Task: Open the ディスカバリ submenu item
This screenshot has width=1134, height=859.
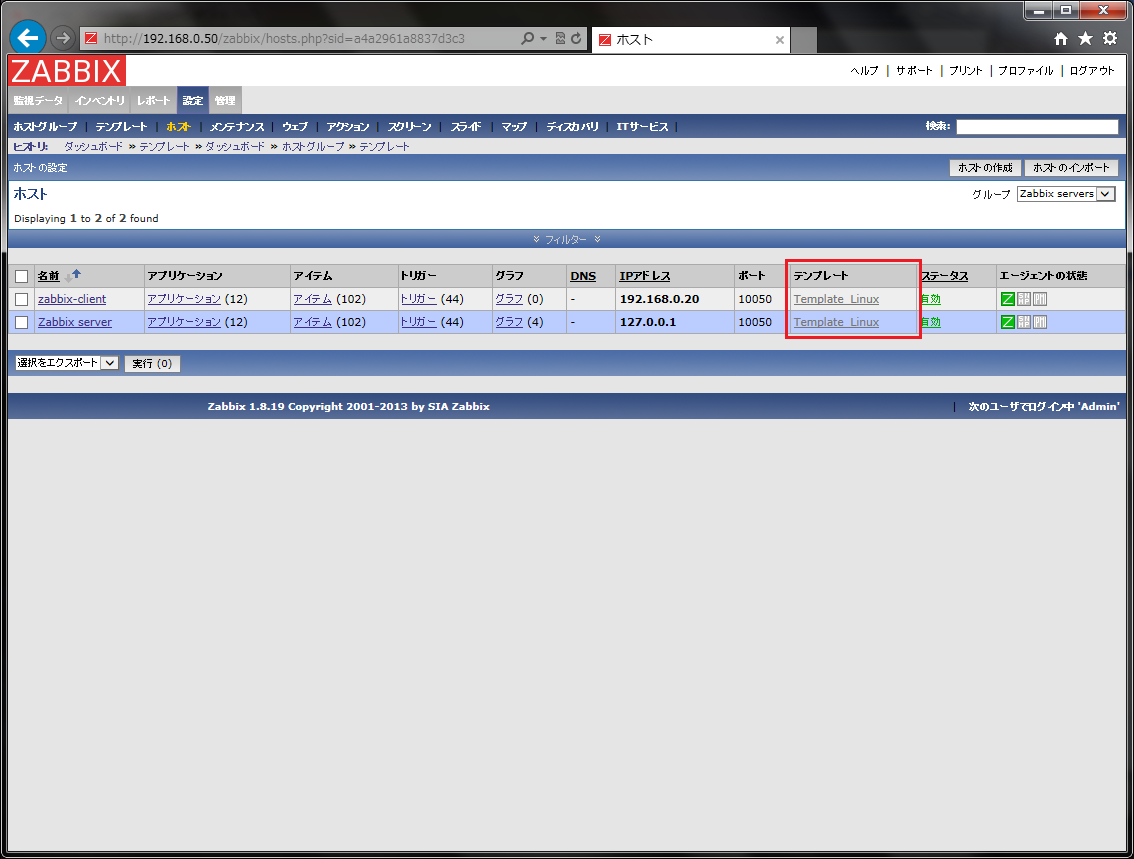Action: click(x=572, y=127)
